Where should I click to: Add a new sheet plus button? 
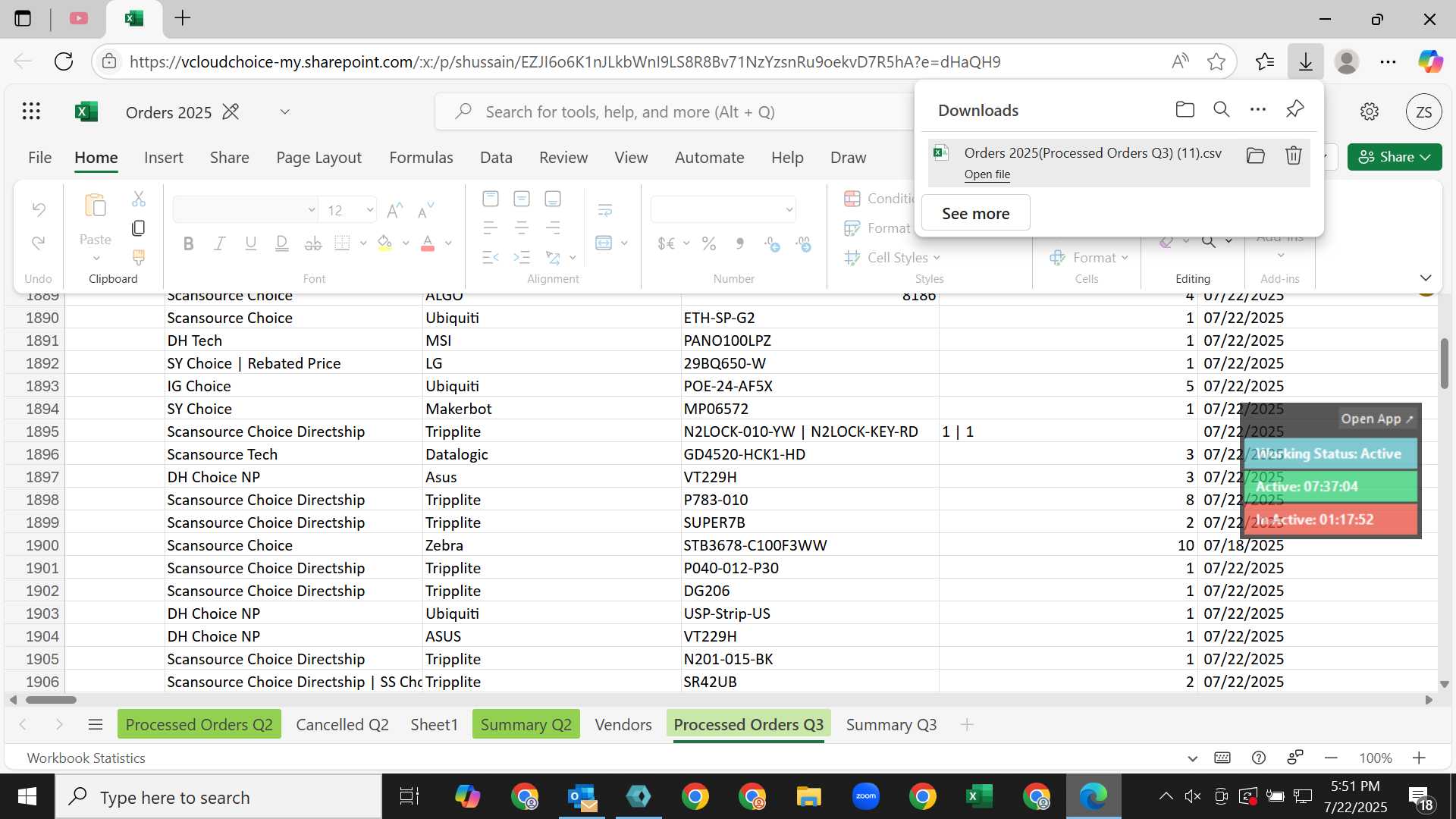(967, 725)
